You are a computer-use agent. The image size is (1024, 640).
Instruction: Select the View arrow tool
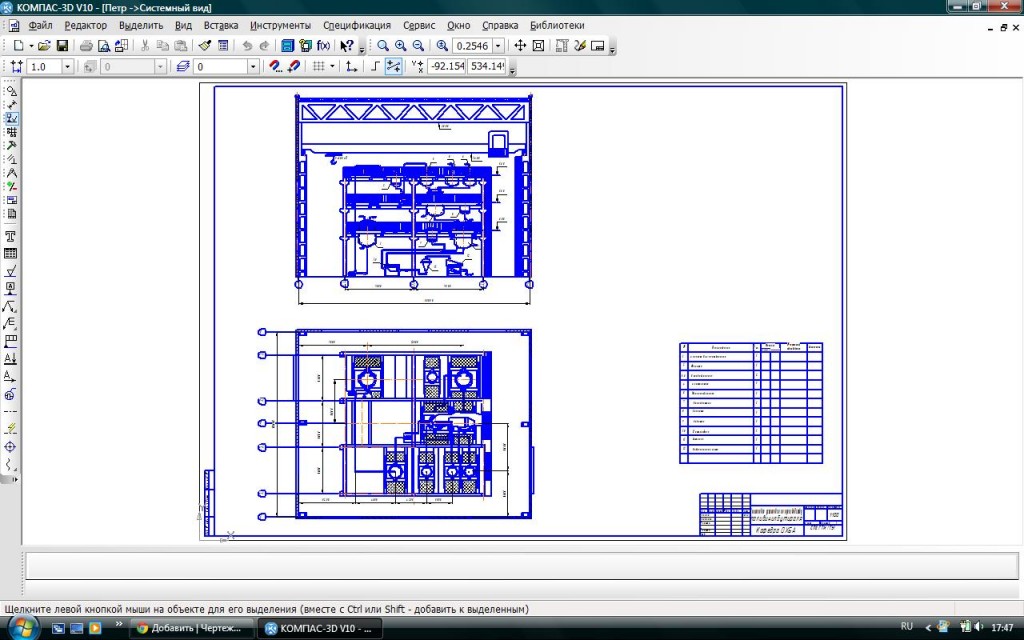(x=10, y=376)
